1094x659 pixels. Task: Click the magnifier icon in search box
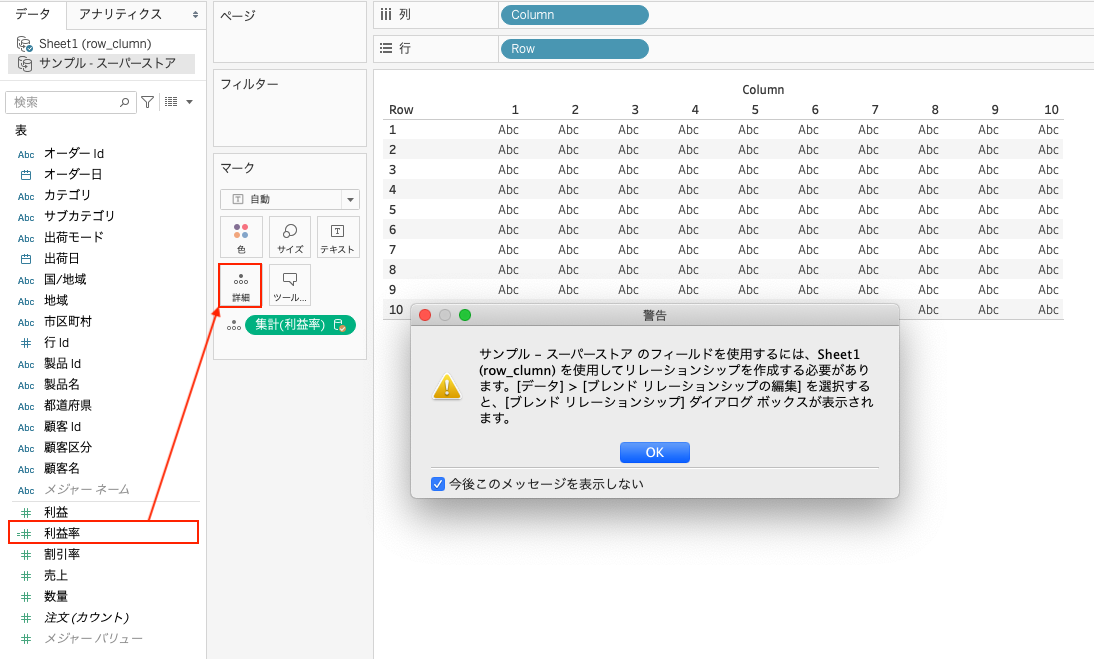click(x=125, y=102)
